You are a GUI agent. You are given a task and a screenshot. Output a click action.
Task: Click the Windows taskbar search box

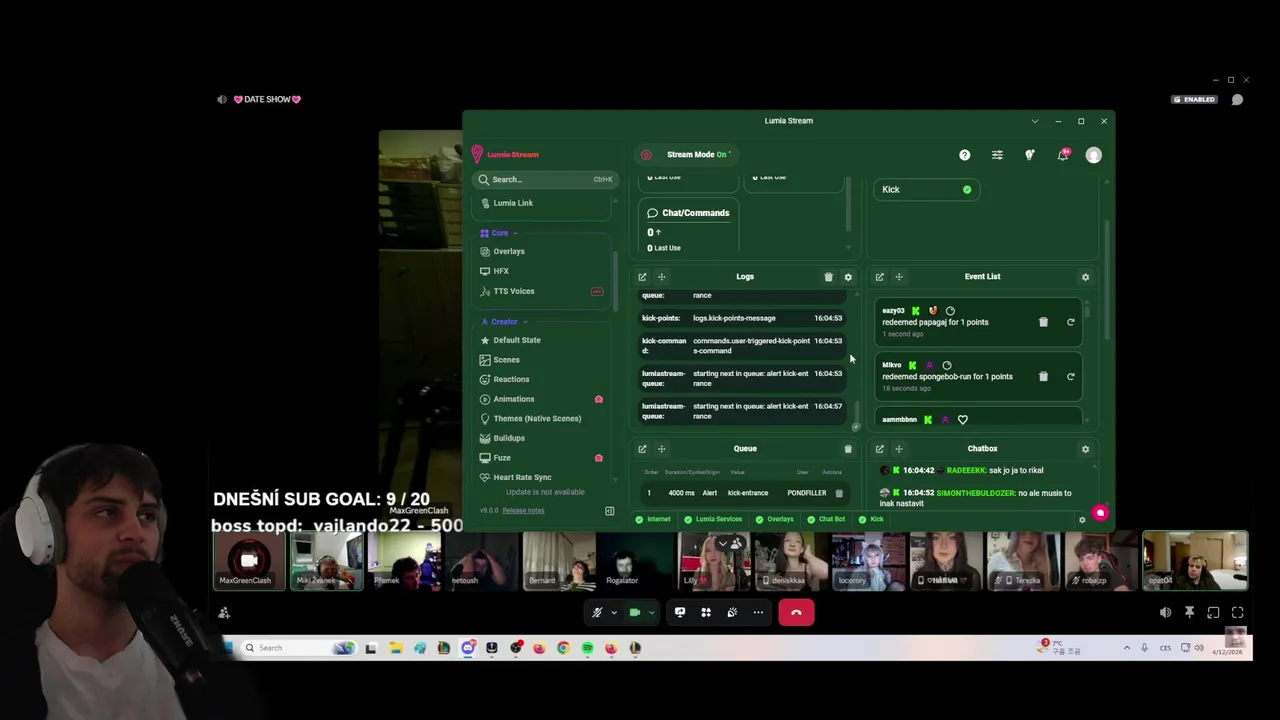pyautogui.click(x=299, y=648)
